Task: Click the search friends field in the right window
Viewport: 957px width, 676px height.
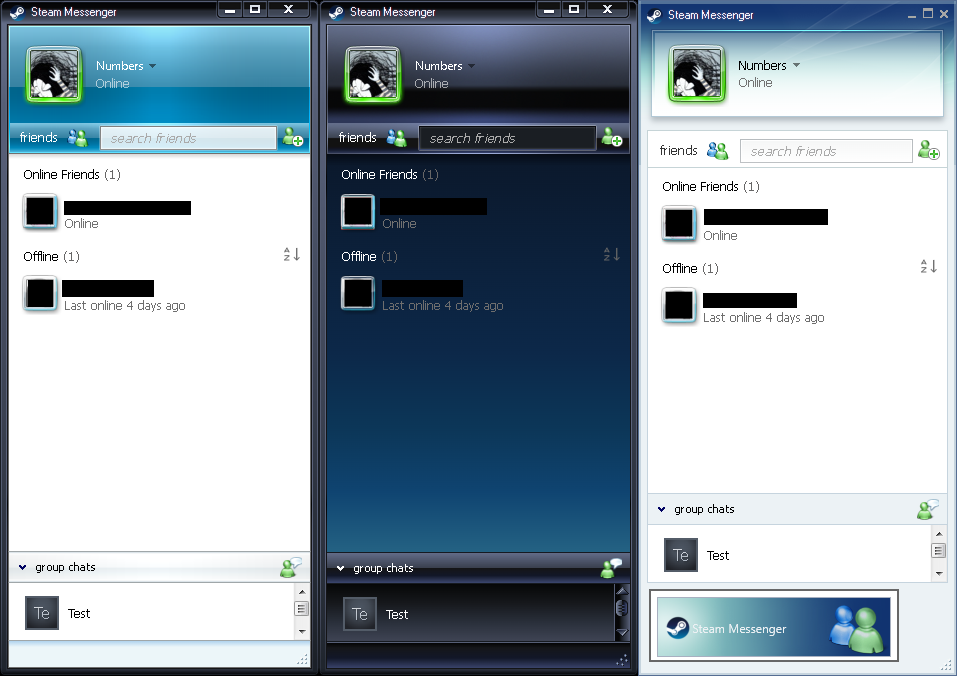Action: (x=826, y=151)
